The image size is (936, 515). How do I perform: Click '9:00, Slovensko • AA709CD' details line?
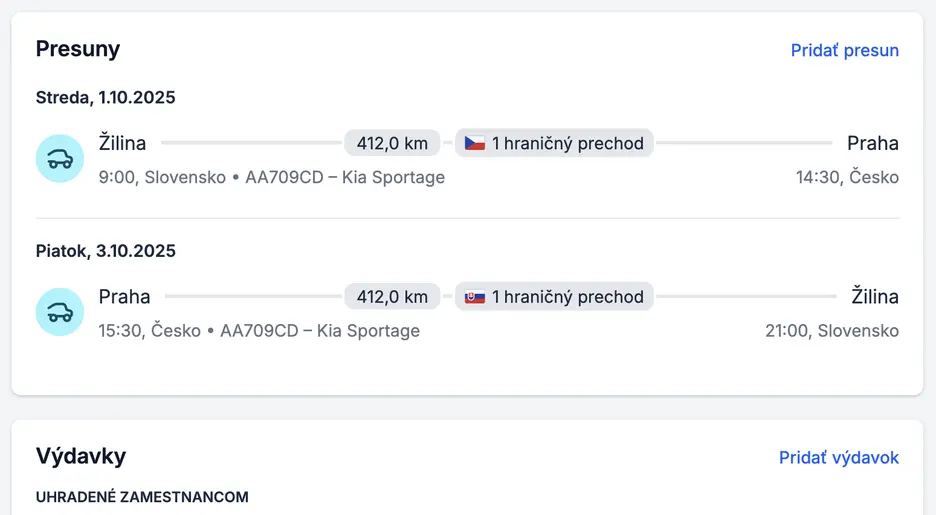271,177
